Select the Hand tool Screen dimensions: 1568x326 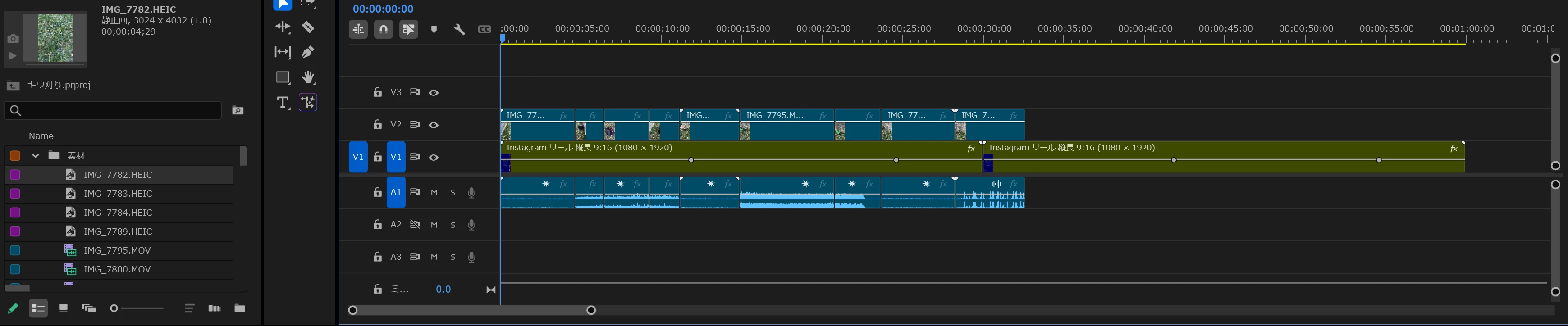308,77
